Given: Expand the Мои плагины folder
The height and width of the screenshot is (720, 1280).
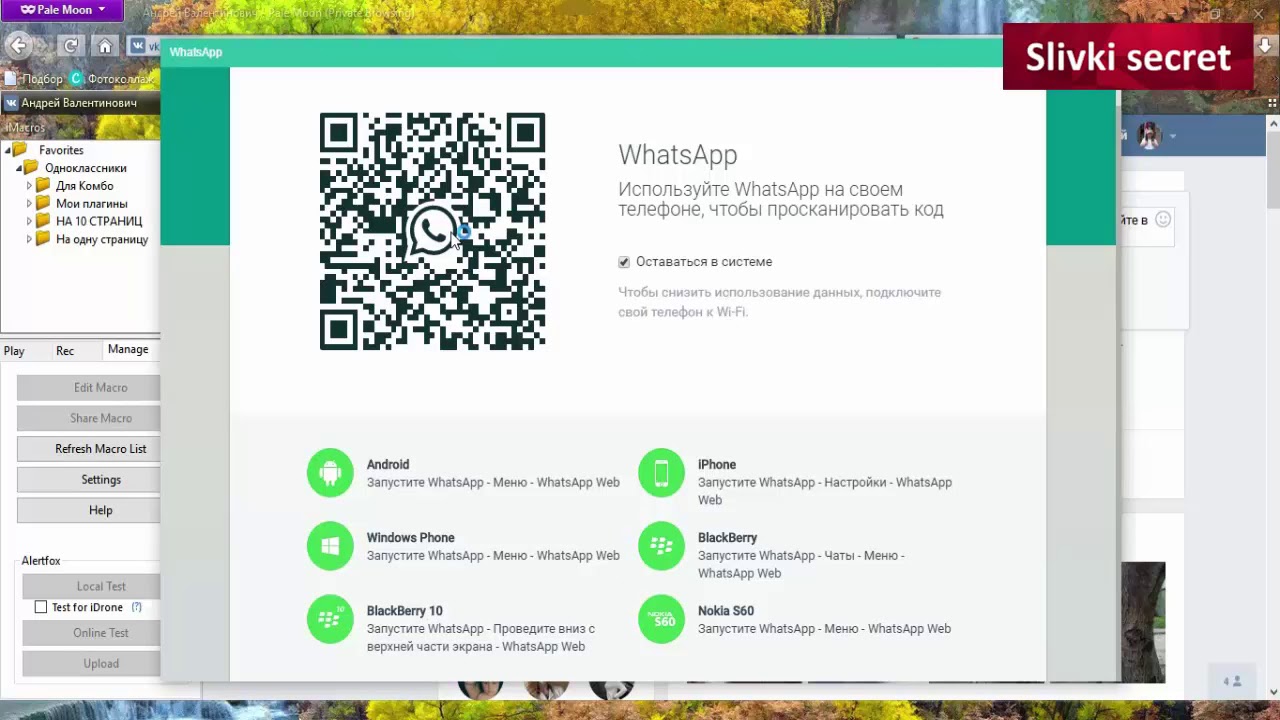Looking at the screenshot, I should (29, 204).
